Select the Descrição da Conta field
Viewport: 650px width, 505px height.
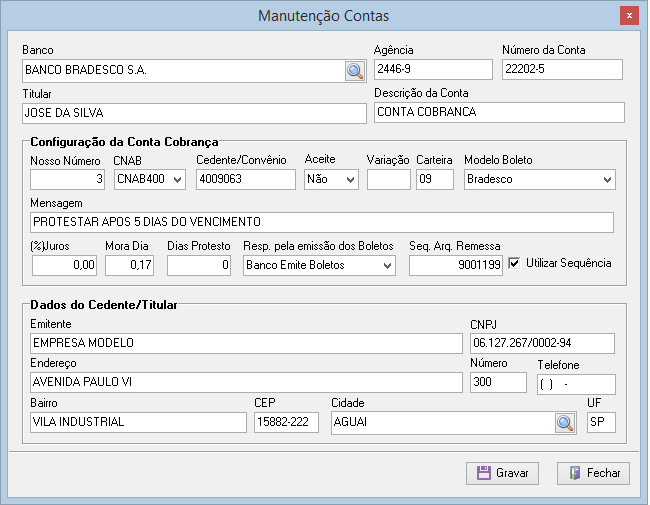[499, 112]
